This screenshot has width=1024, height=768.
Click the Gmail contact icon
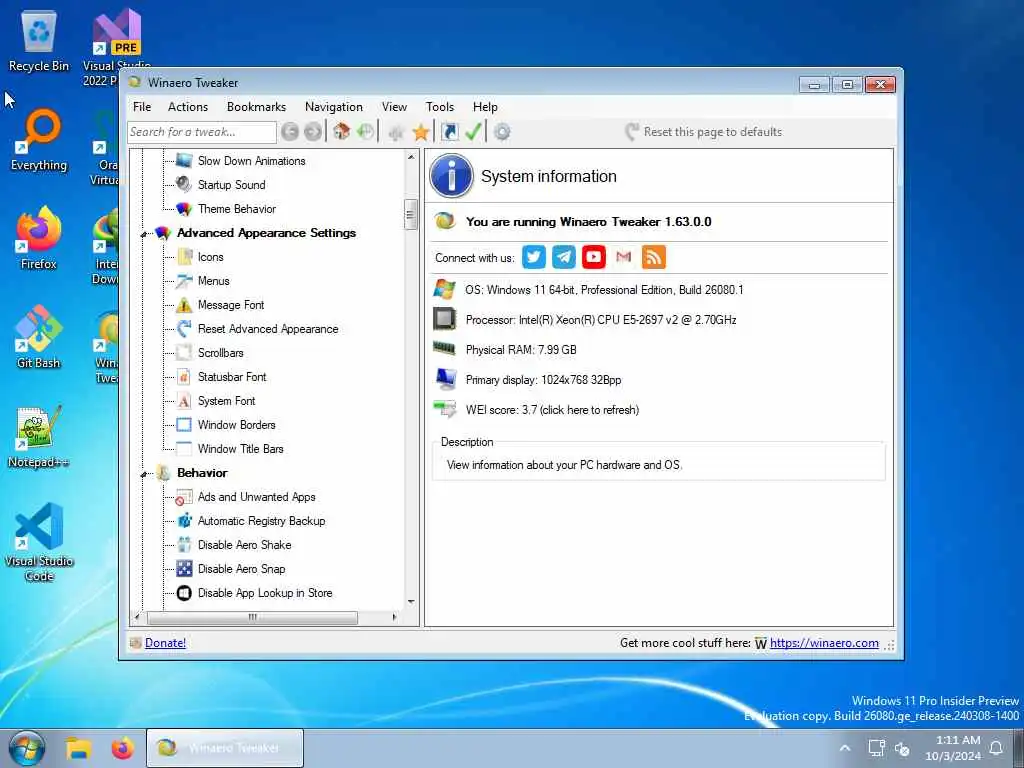[624, 257]
